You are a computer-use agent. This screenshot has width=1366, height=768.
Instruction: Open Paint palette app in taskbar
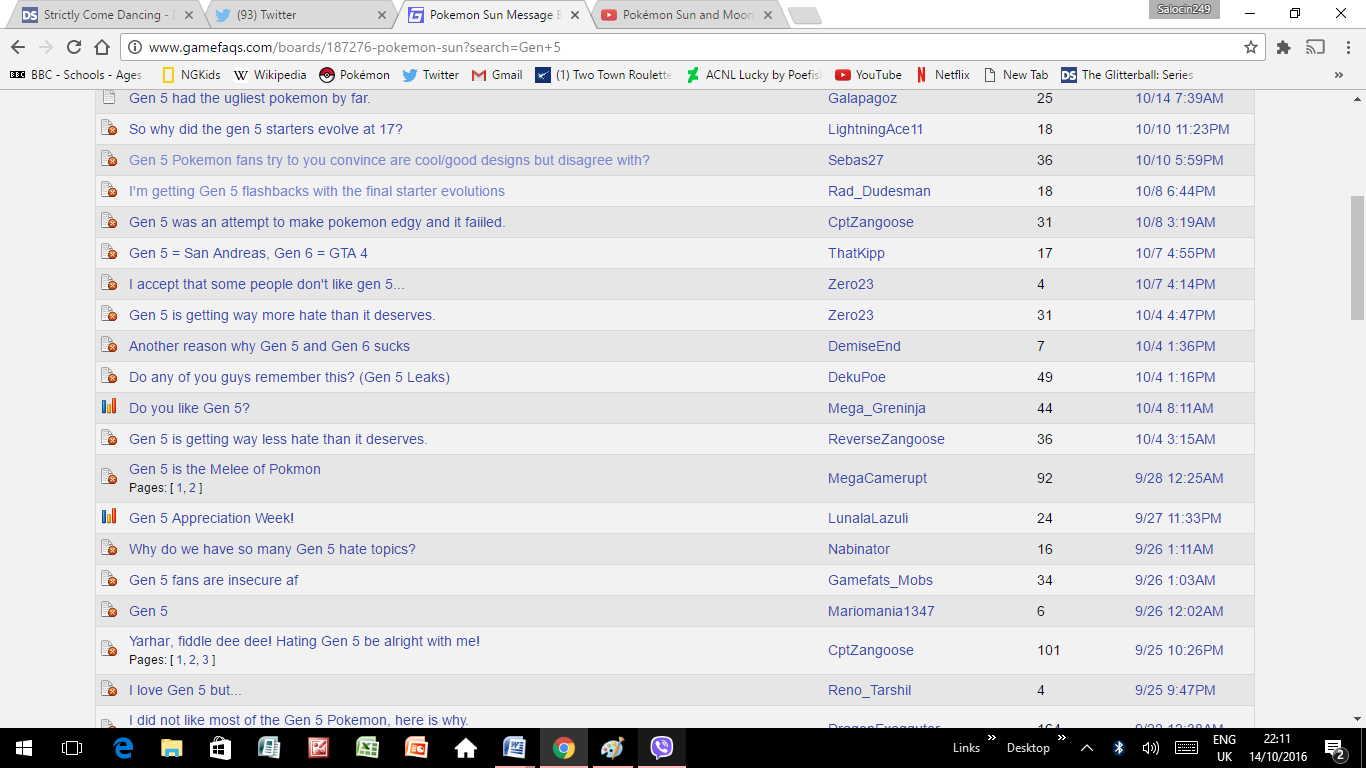tap(612, 748)
